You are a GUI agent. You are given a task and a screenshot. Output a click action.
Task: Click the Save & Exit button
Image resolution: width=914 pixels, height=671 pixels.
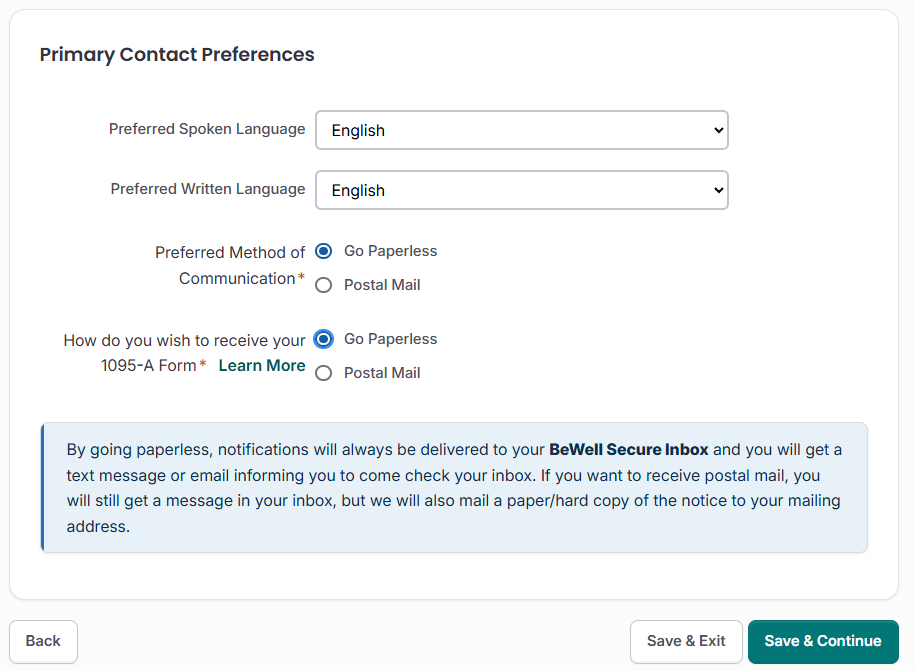click(686, 641)
